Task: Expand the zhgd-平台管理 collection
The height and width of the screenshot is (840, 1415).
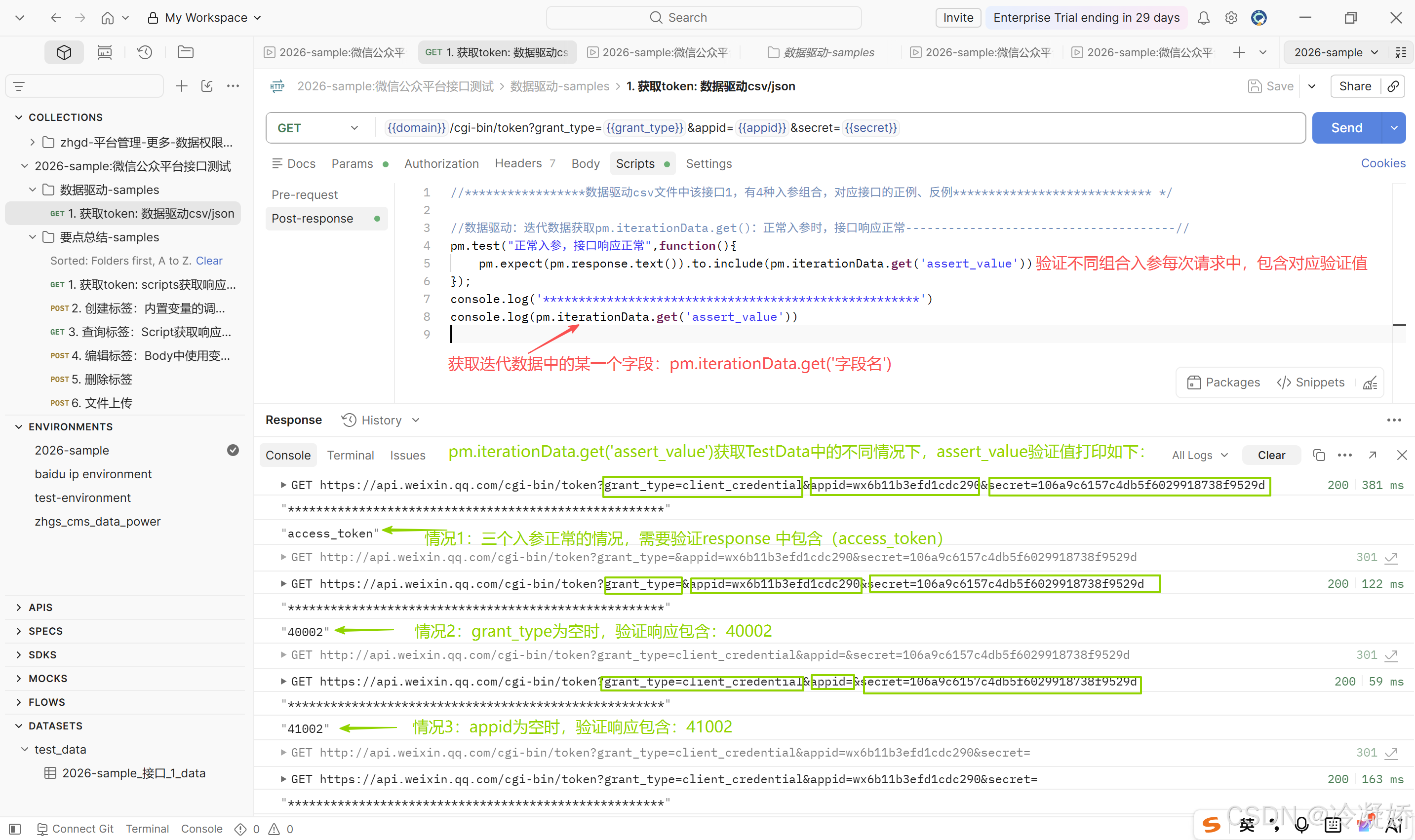Action: pos(32,142)
